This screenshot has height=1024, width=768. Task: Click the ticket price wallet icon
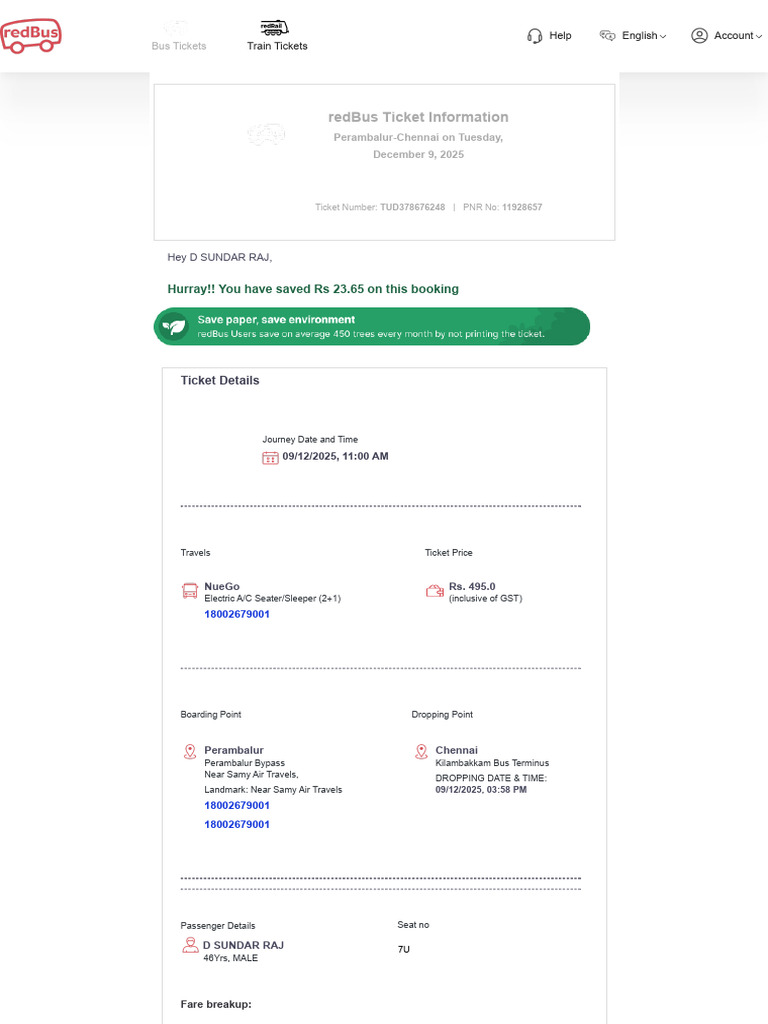[x=435, y=591]
